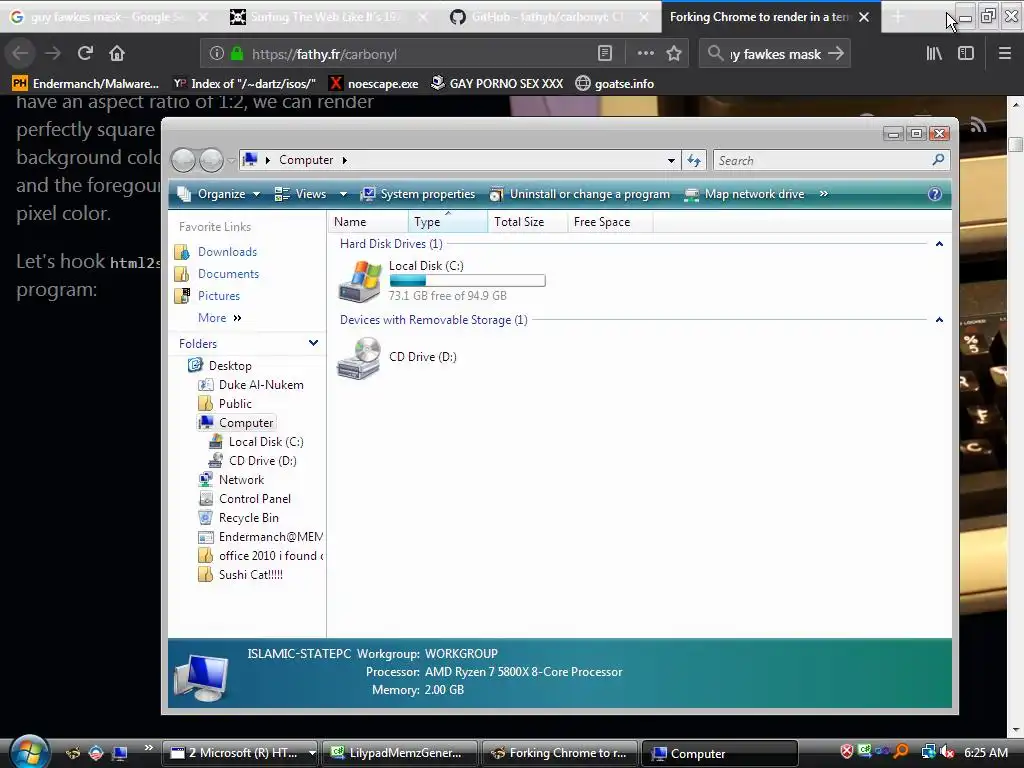Screen dimensions: 1024x768
Task: Open grouped Microsoft HTML taskbar dropdown
Action: pos(312,753)
